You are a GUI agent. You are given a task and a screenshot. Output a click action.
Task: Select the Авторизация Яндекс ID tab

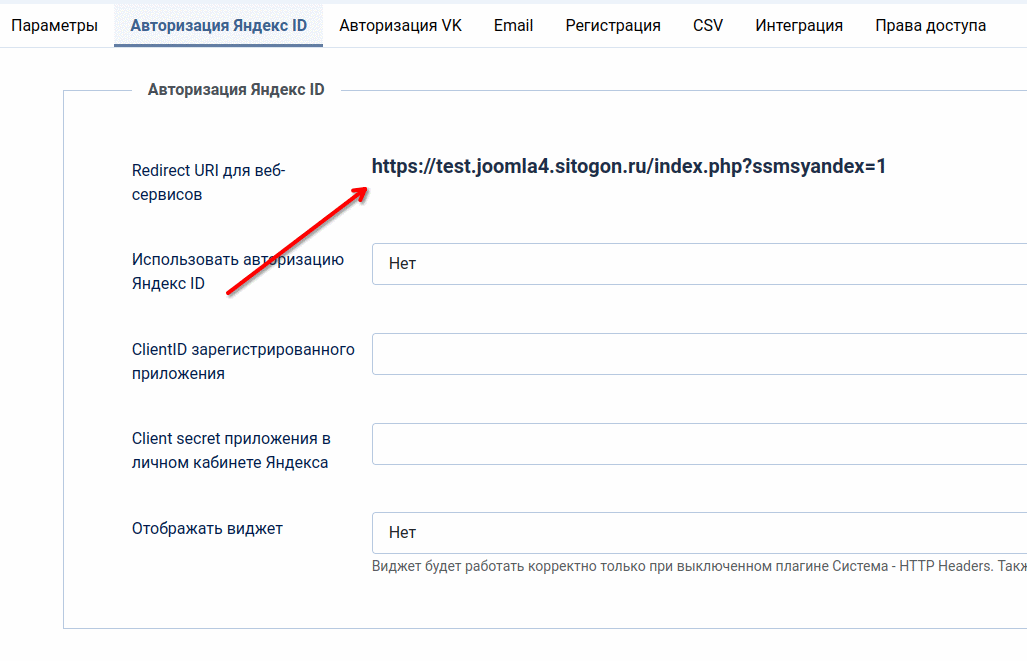[x=218, y=26]
